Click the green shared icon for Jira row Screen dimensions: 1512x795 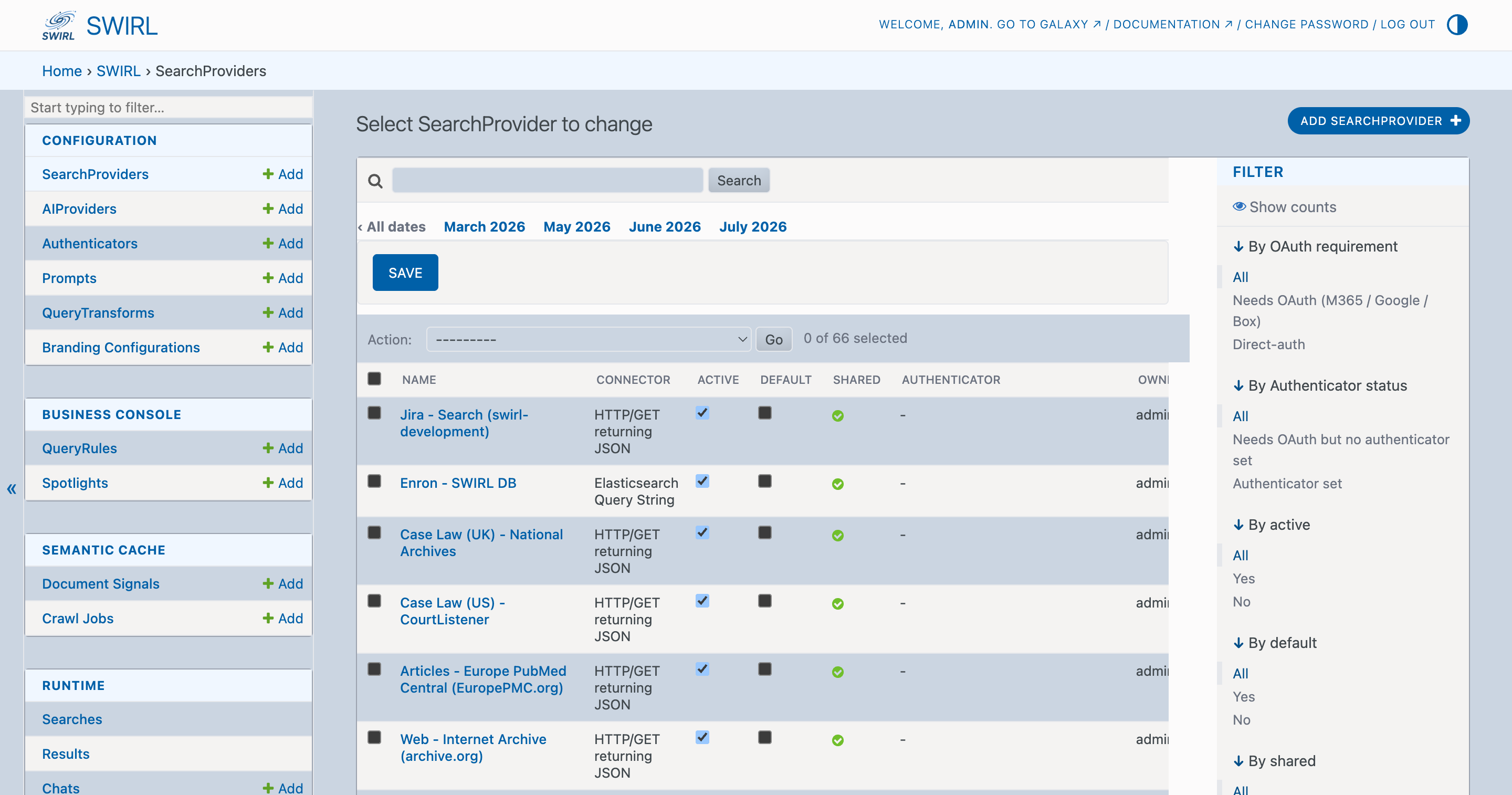click(837, 416)
